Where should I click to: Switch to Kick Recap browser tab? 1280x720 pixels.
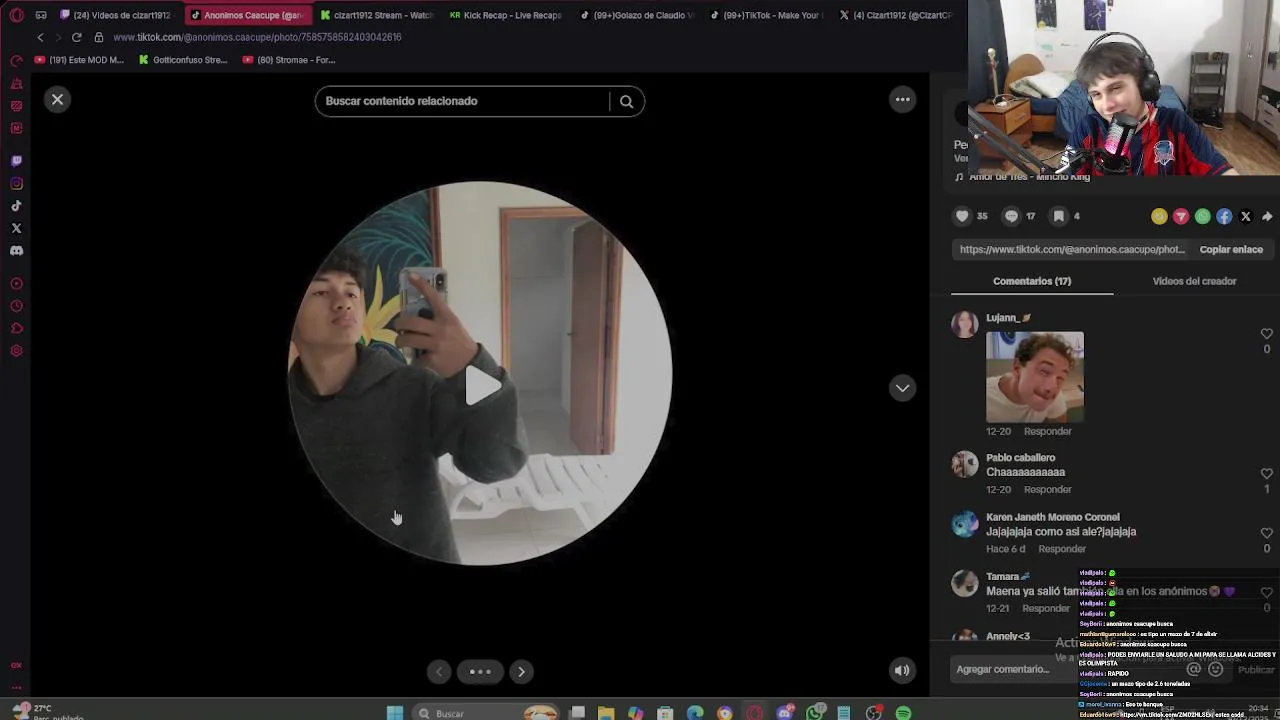point(505,15)
